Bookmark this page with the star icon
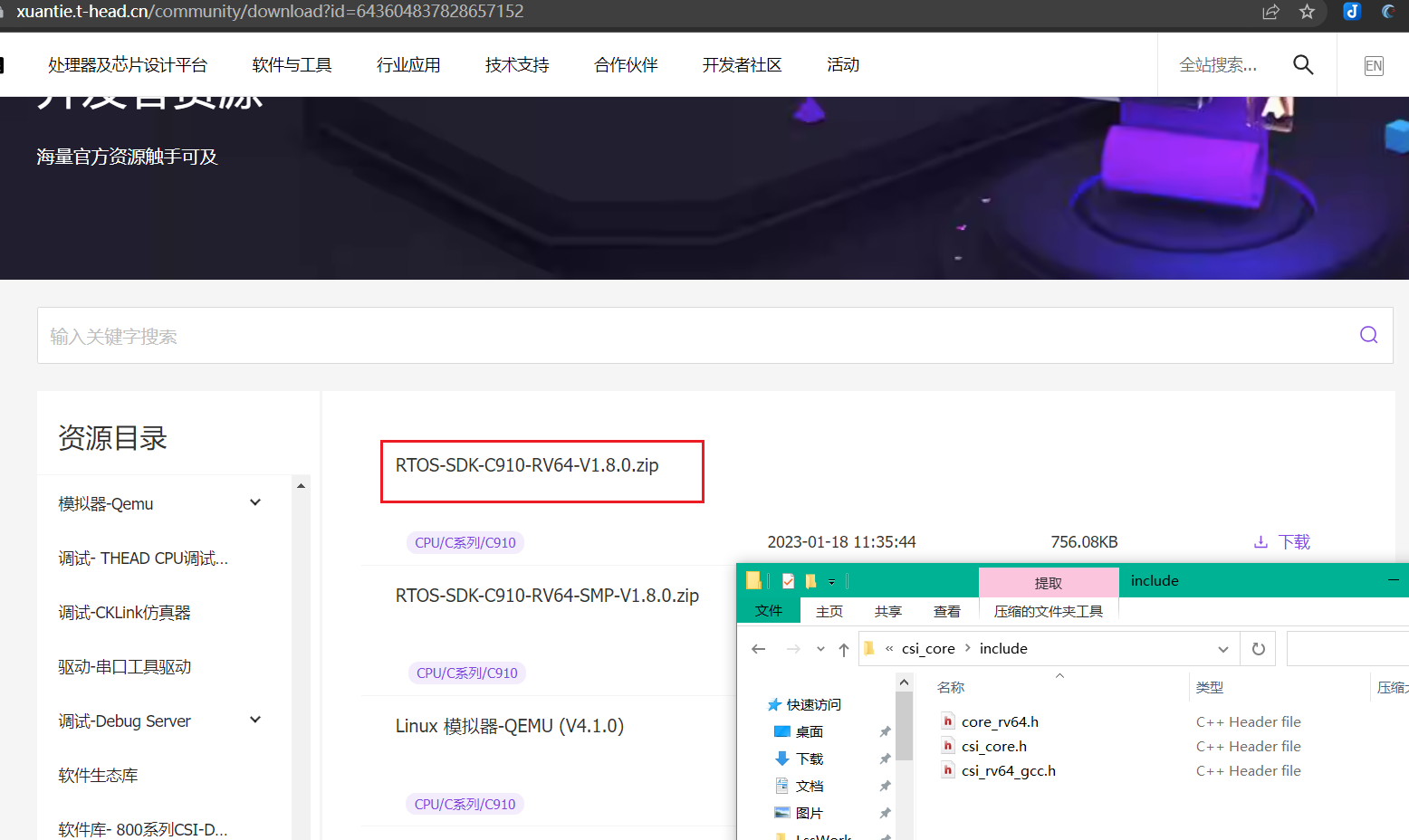Viewport: 1409px width, 840px height. pyautogui.click(x=1307, y=12)
